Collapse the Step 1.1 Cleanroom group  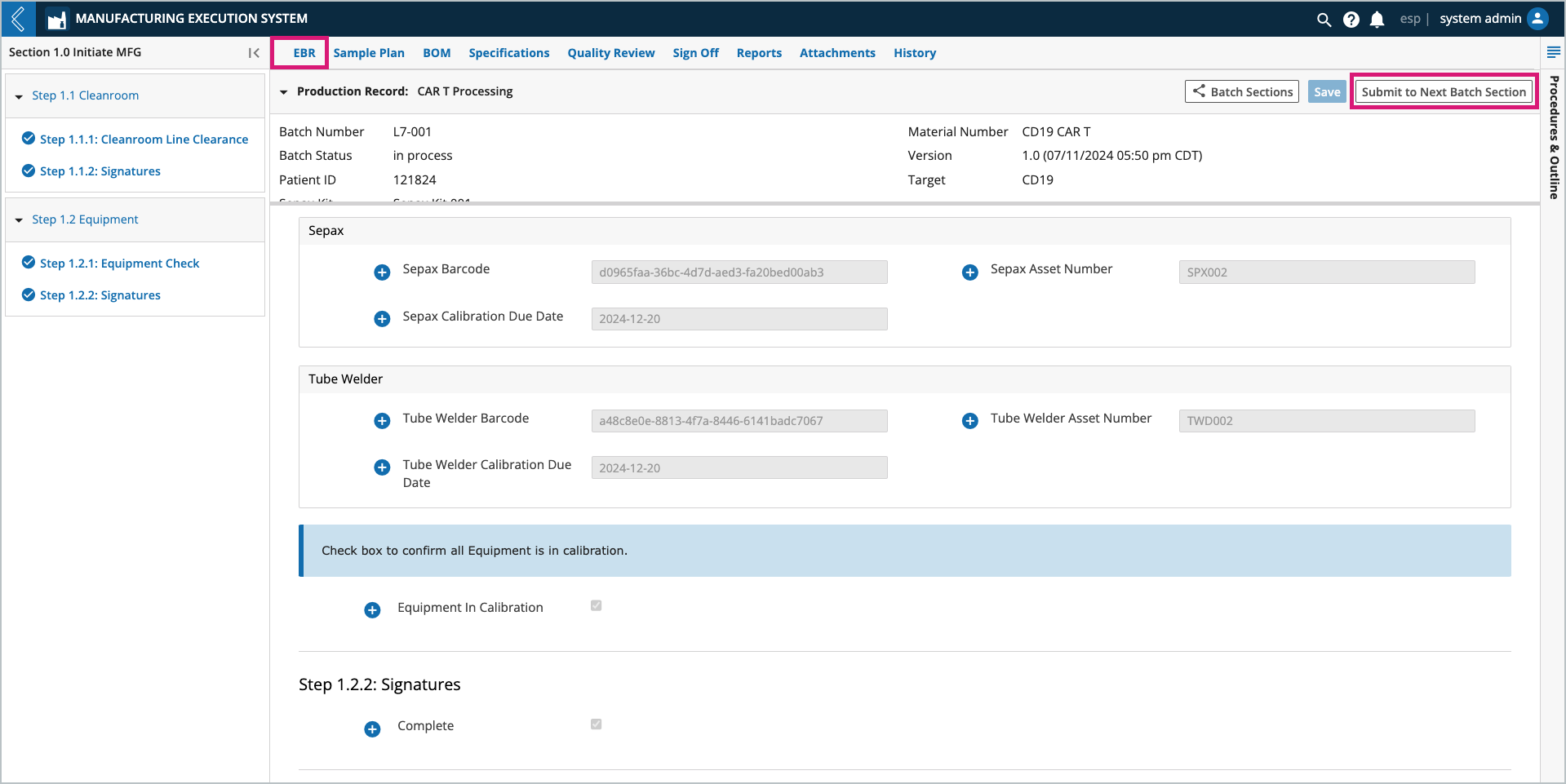click(x=19, y=97)
